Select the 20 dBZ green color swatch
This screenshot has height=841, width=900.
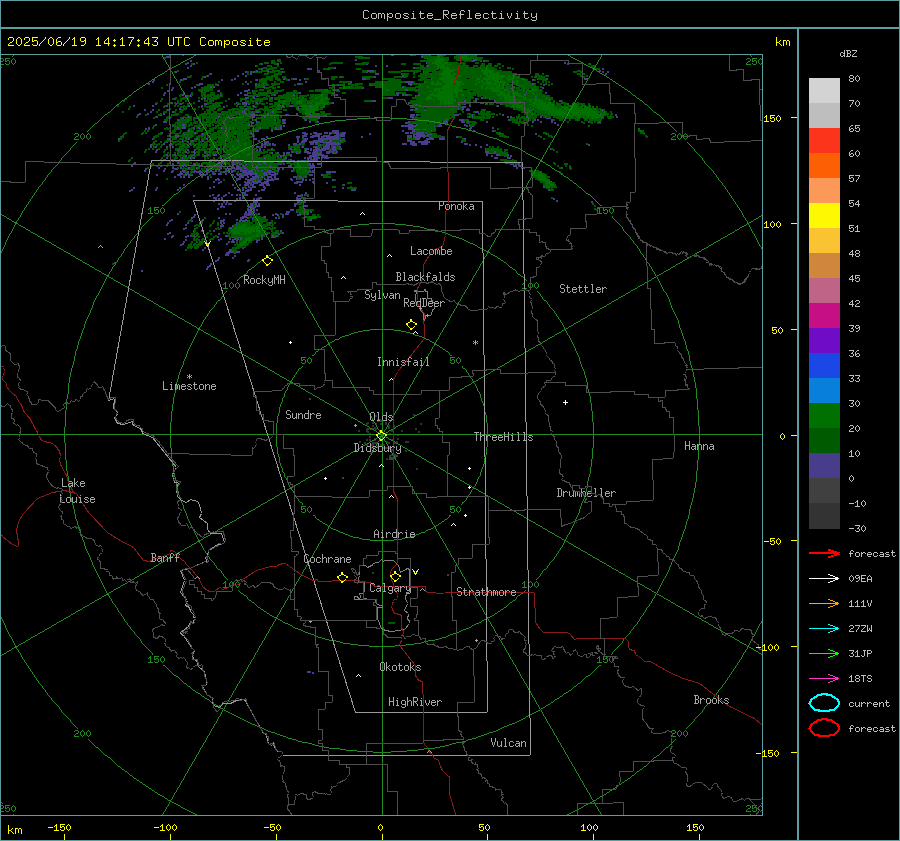[824, 416]
